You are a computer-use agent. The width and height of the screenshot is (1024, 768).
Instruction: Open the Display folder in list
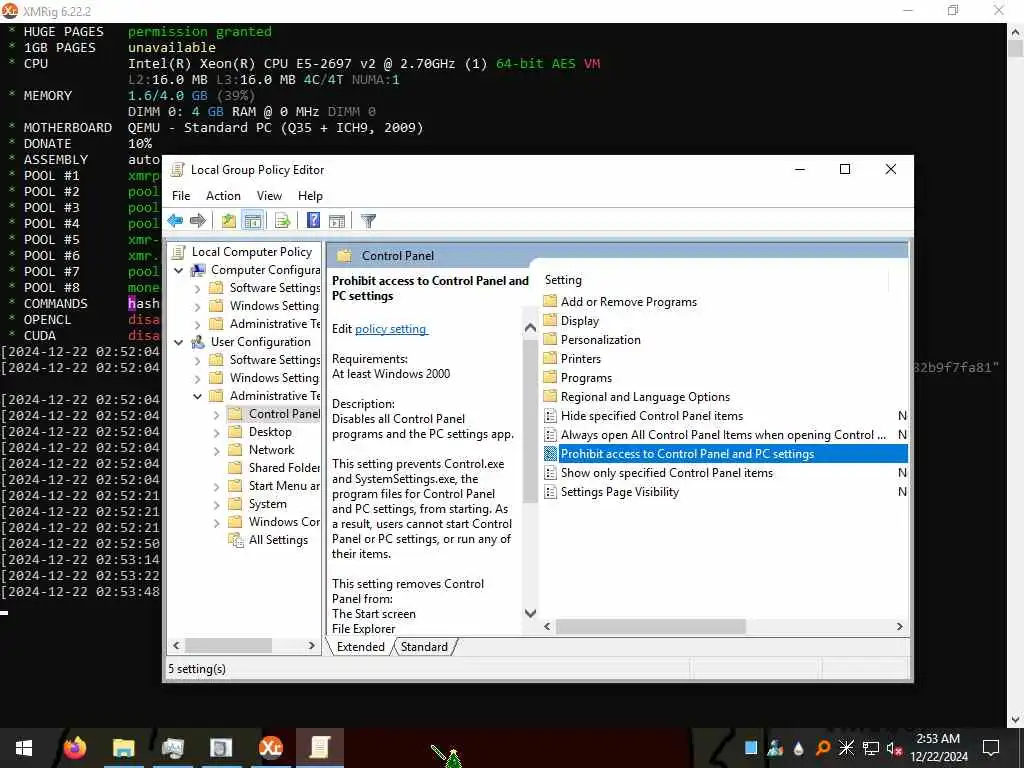point(579,321)
